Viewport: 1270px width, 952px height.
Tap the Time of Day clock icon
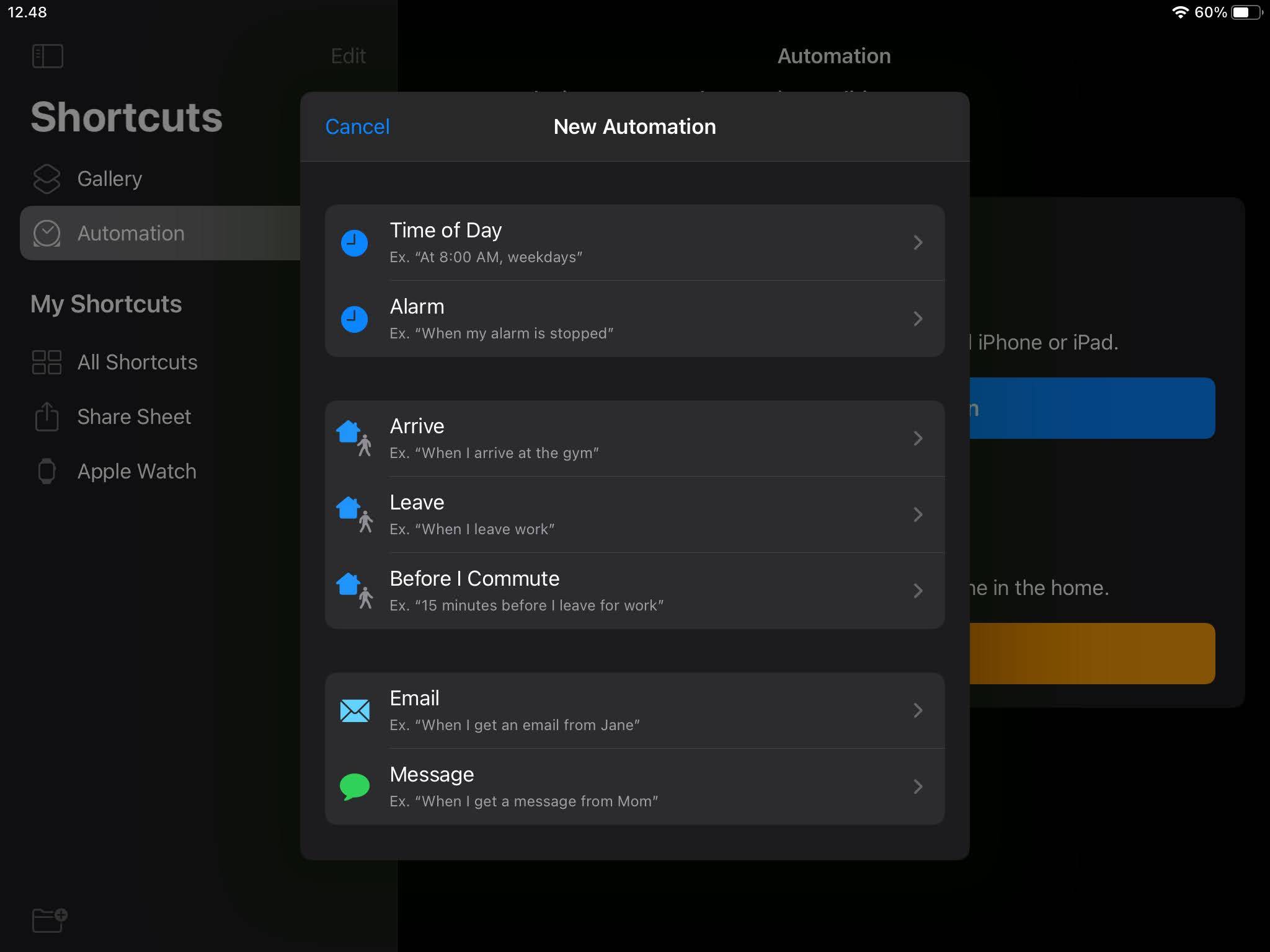coord(355,243)
